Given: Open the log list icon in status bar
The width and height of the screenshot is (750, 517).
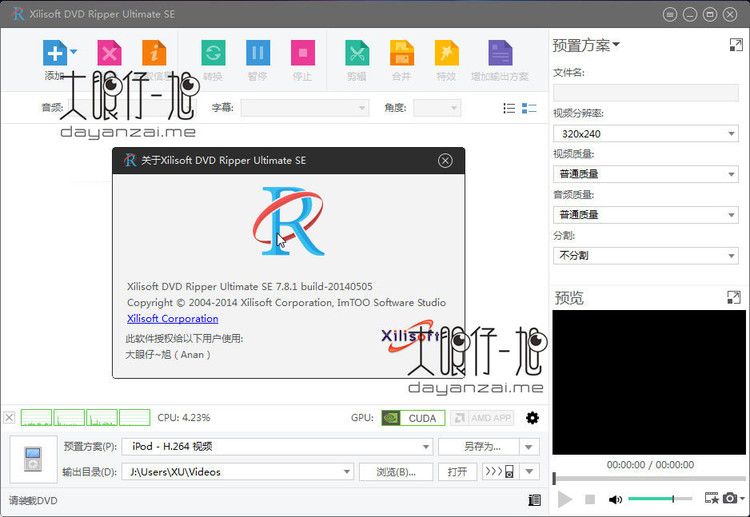Looking at the screenshot, I should click(x=535, y=500).
